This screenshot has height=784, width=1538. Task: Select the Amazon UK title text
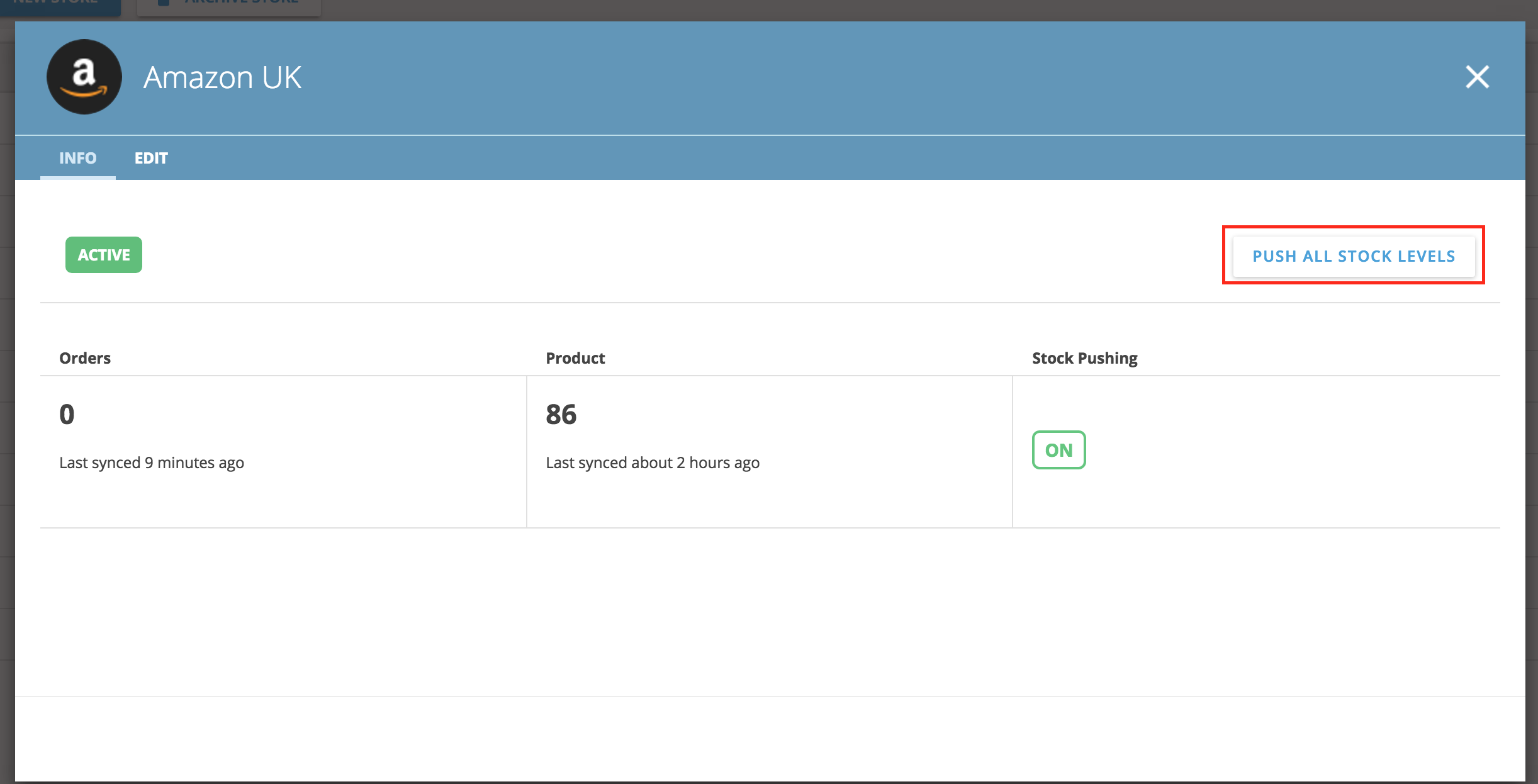coord(223,77)
